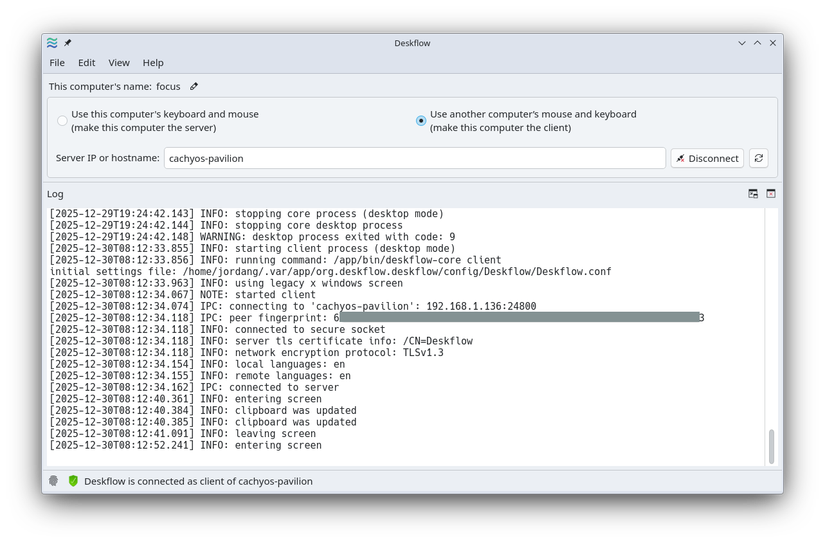Click the gray settings status icon
Viewport: 825px width, 543px height.
point(53,480)
